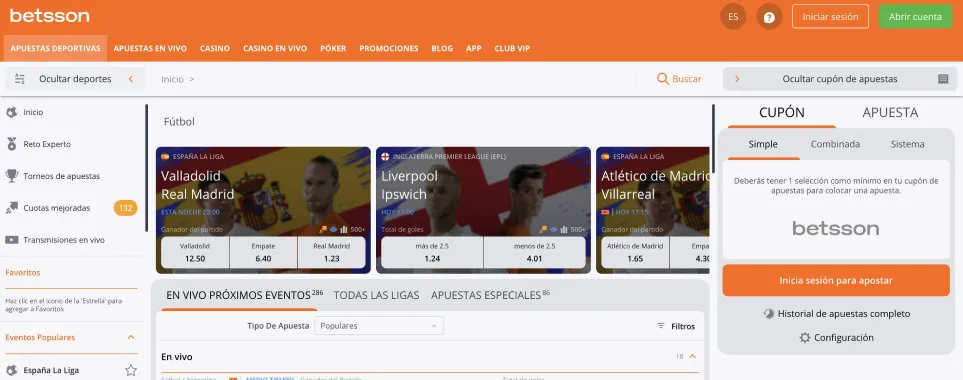The image size is (963, 380).
Task: Click the Iniciar sesión button
Action: pos(830,17)
